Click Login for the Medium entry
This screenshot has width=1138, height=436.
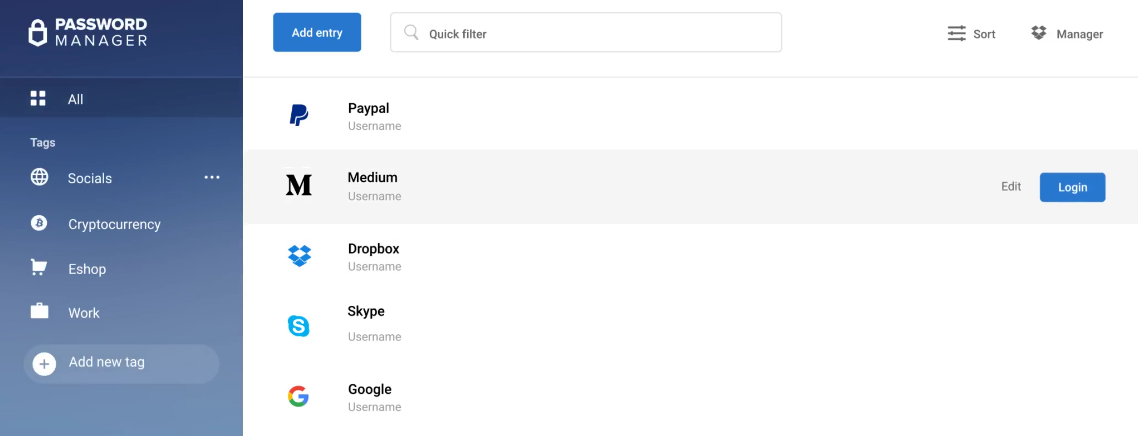[x=1072, y=187]
